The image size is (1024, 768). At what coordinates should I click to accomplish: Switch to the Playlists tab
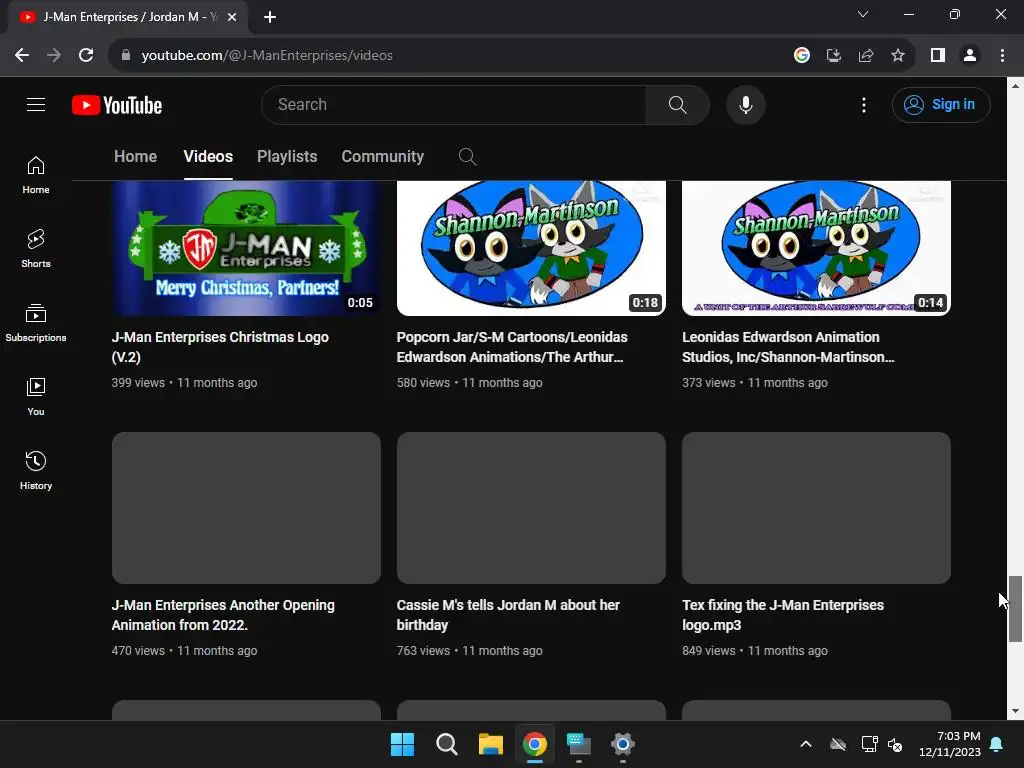click(x=287, y=157)
